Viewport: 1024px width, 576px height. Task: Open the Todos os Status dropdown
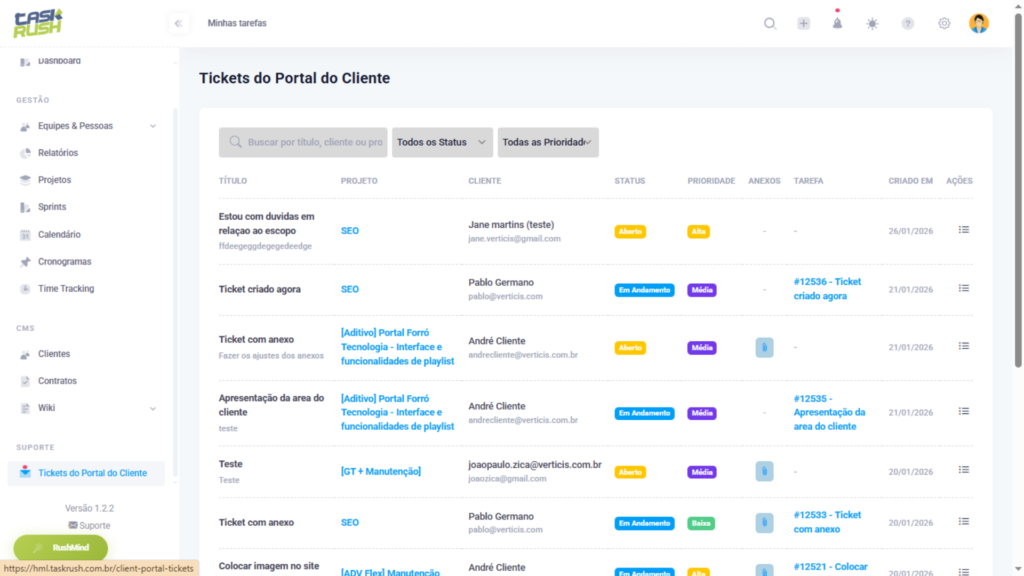pyautogui.click(x=442, y=142)
